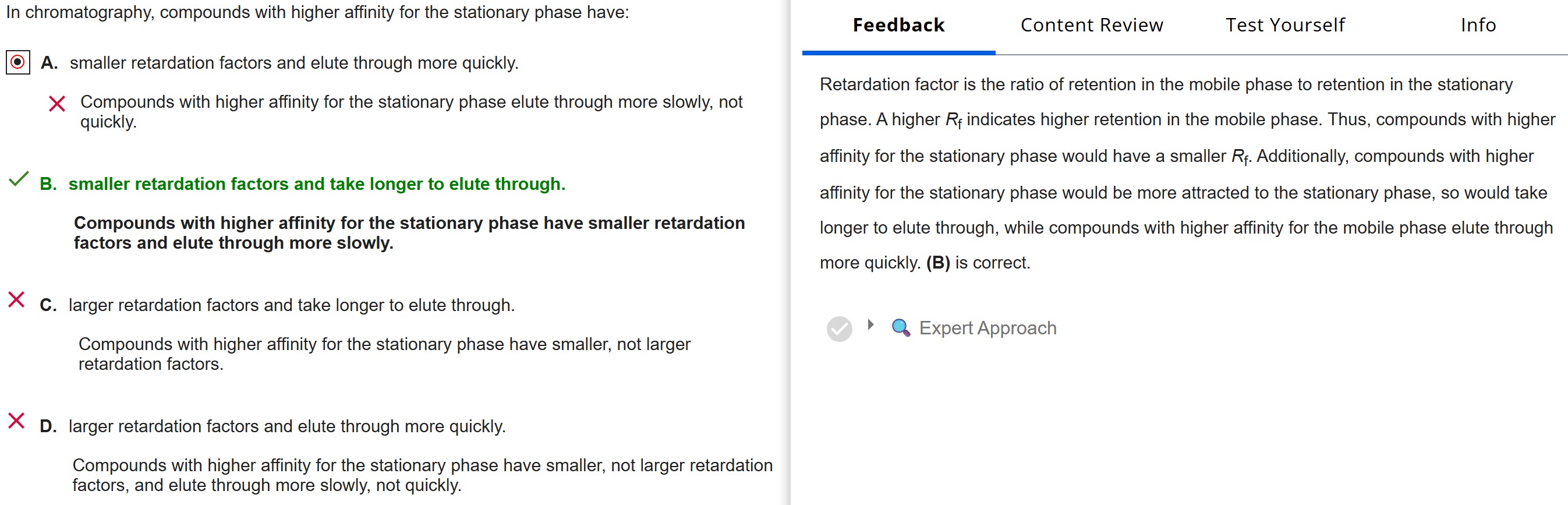Select the radio button for answer A
This screenshot has width=1568, height=505.
coord(17,62)
